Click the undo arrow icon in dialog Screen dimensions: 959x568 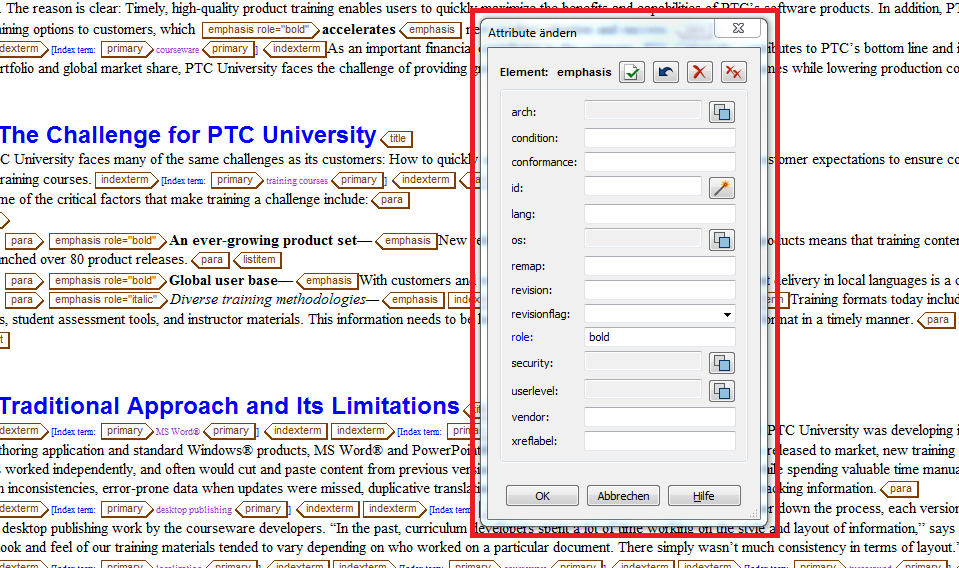[x=665, y=72]
